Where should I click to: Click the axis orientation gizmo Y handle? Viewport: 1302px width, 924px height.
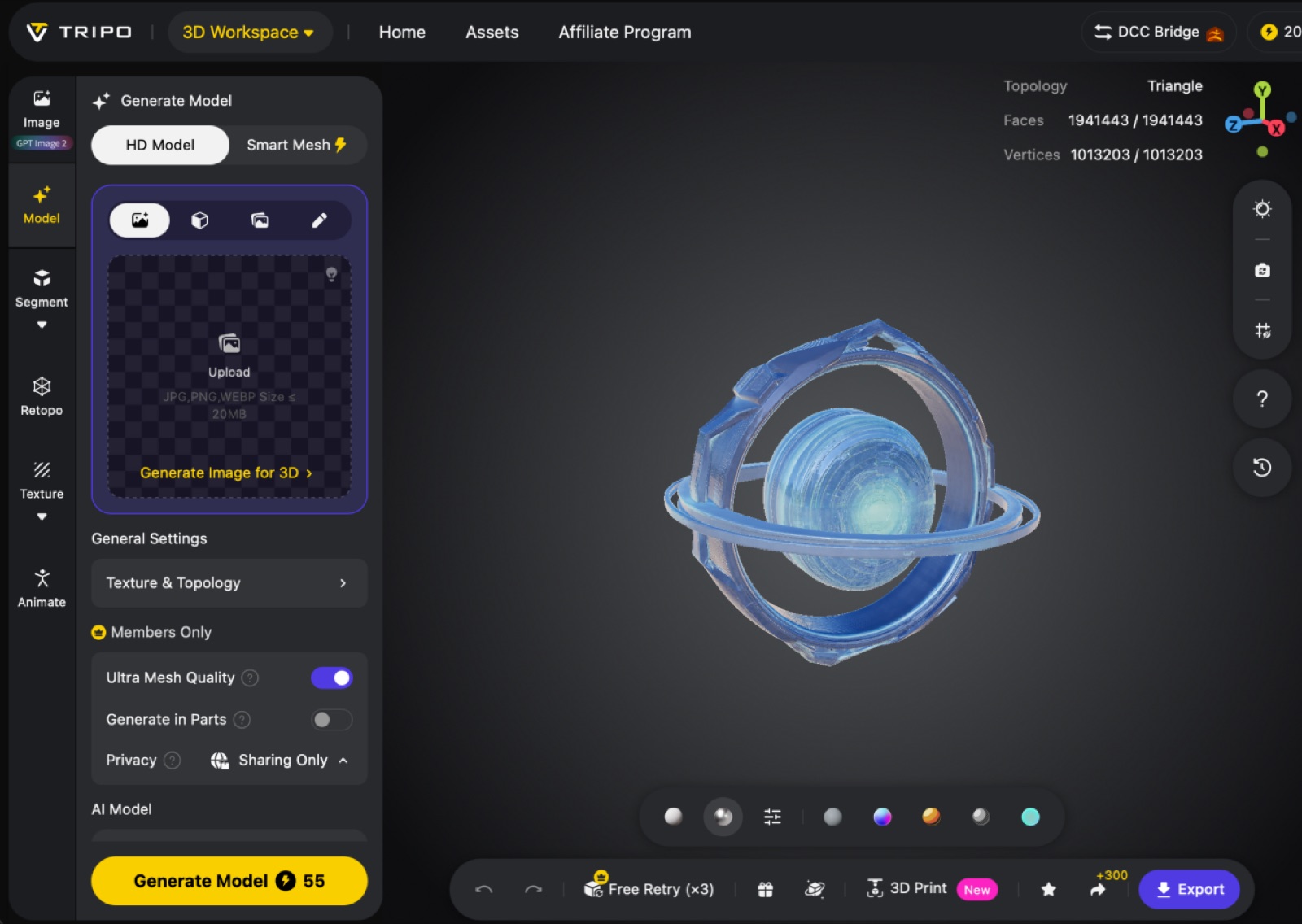tap(1262, 89)
